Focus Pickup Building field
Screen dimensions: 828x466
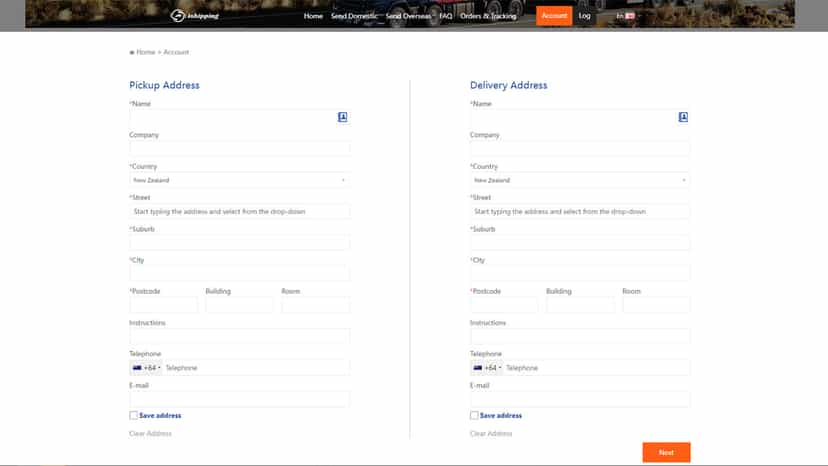pyautogui.click(x=239, y=305)
